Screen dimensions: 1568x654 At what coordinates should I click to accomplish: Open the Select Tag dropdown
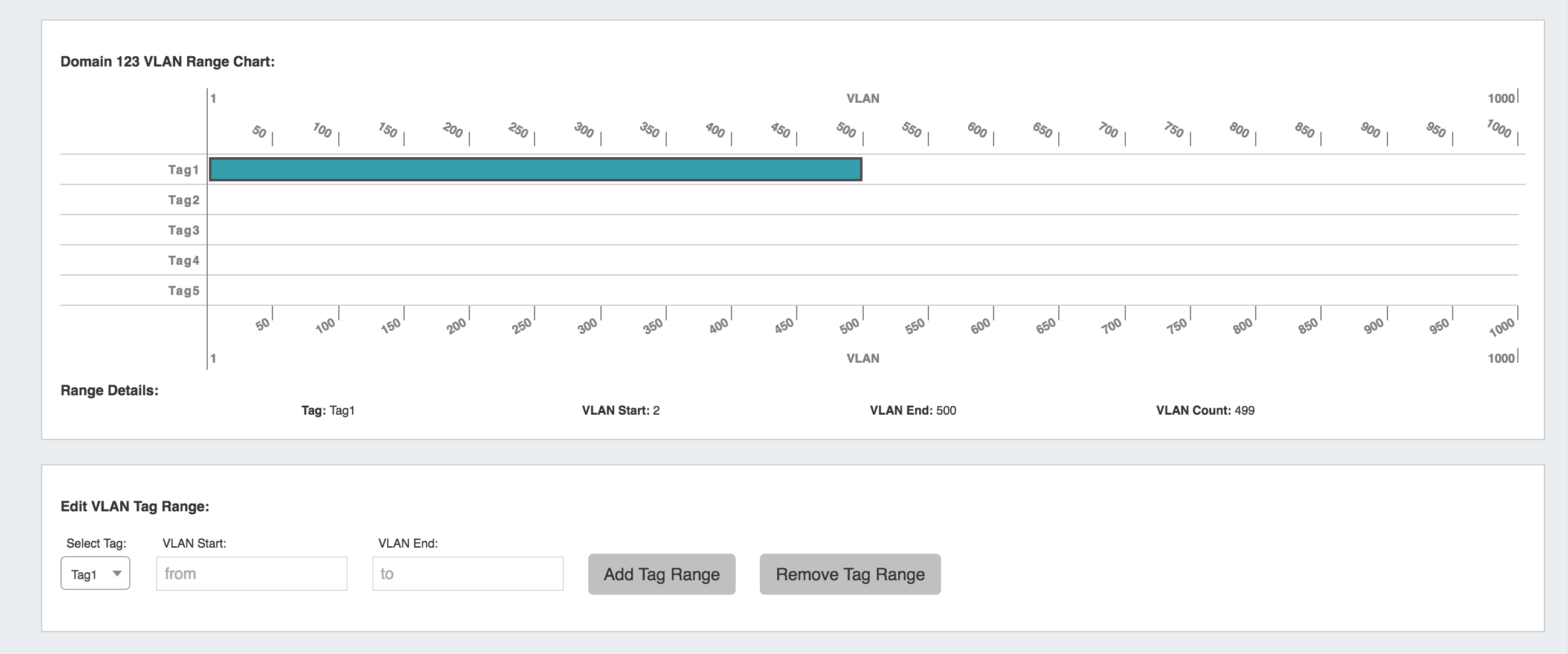(x=95, y=574)
